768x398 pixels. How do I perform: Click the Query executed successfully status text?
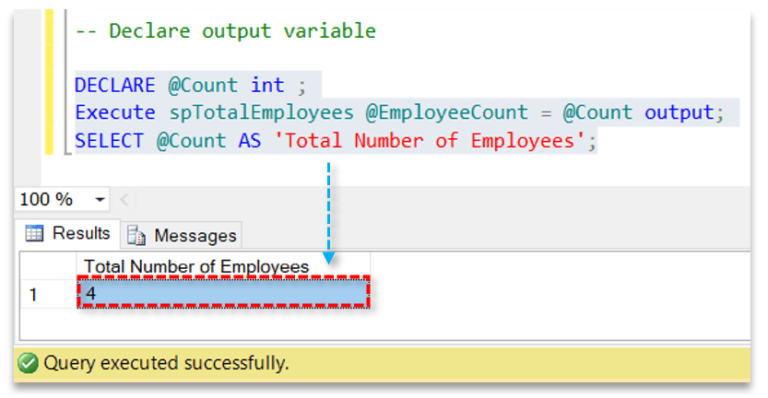click(x=167, y=363)
